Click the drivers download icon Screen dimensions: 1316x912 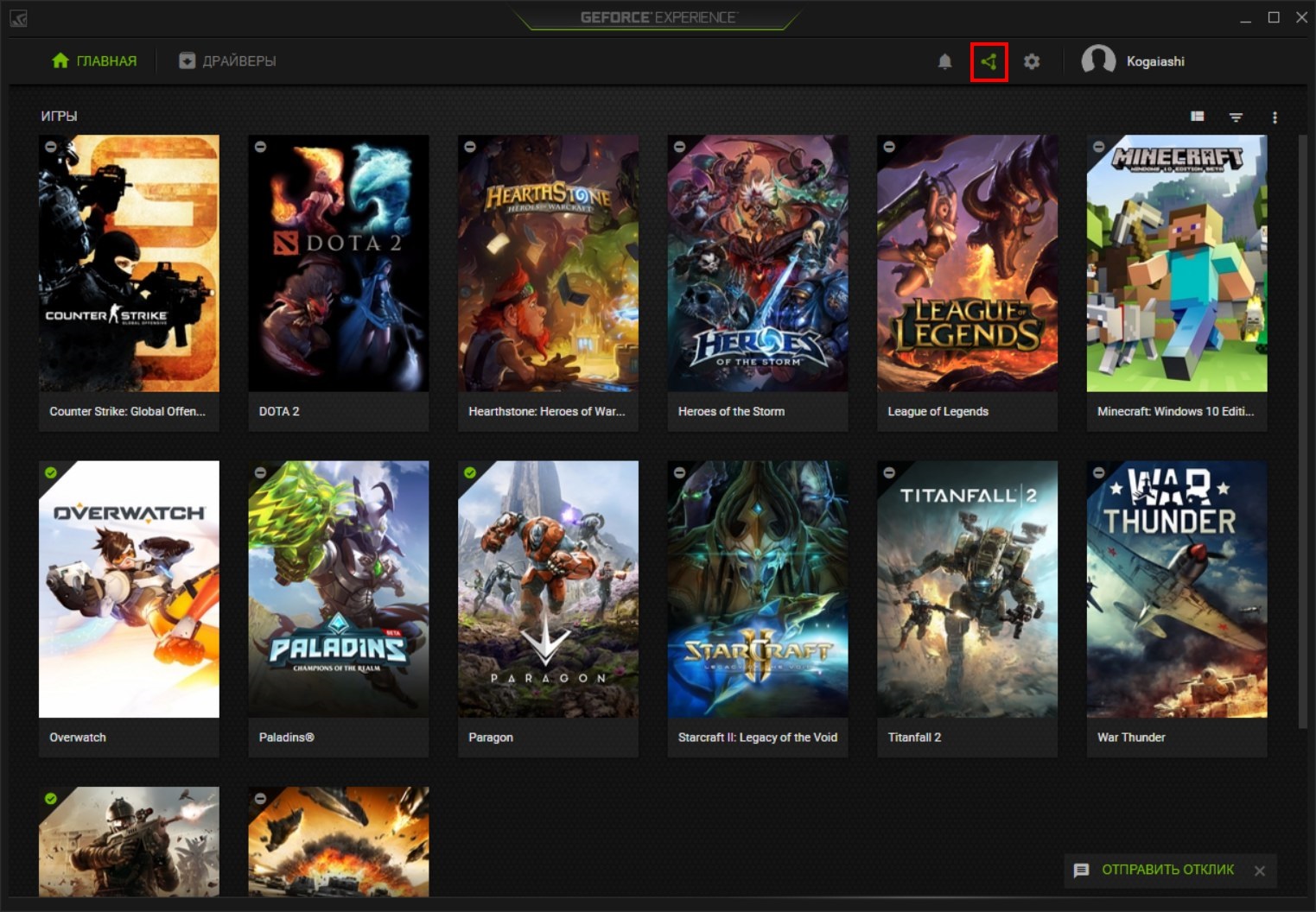(x=187, y=60)
